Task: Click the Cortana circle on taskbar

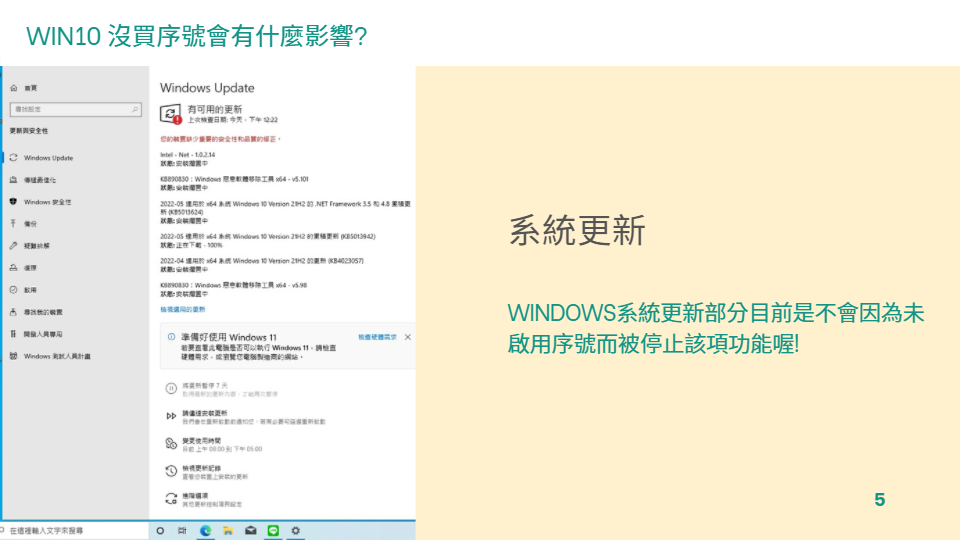Action: coord(160,531)
